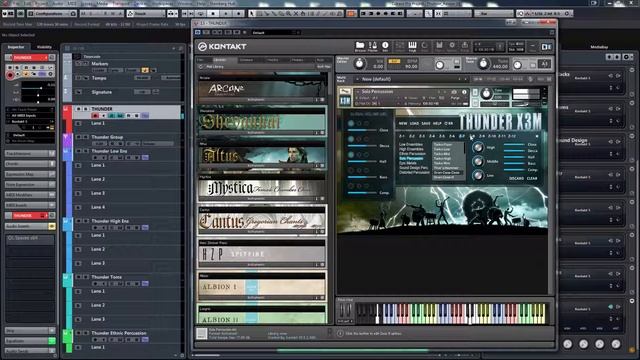Select the Shevannai library banner

coord(262,122)
